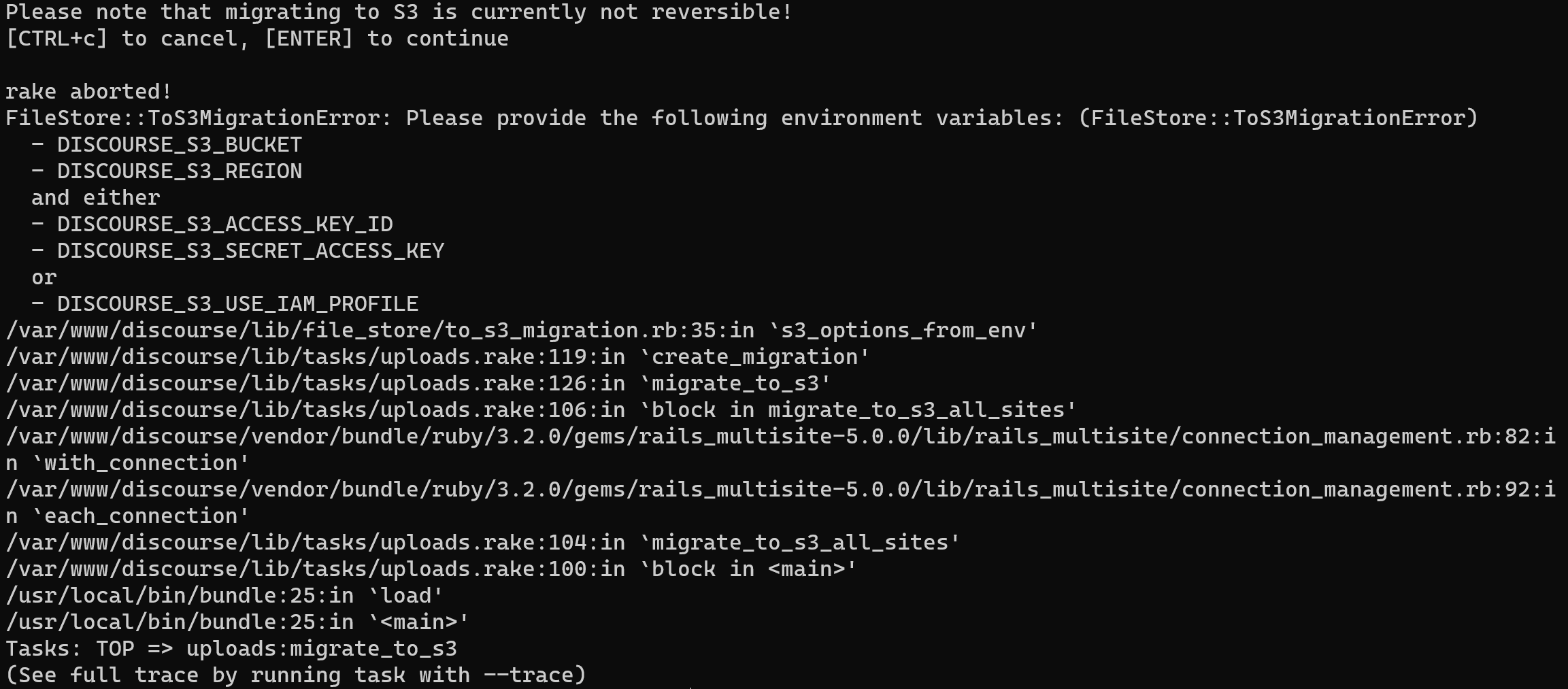Screen dimensions: 1568x689
Task: Click the DISCOURSE_S3_BUCKET variable text
Action: (x=180, y=144)
